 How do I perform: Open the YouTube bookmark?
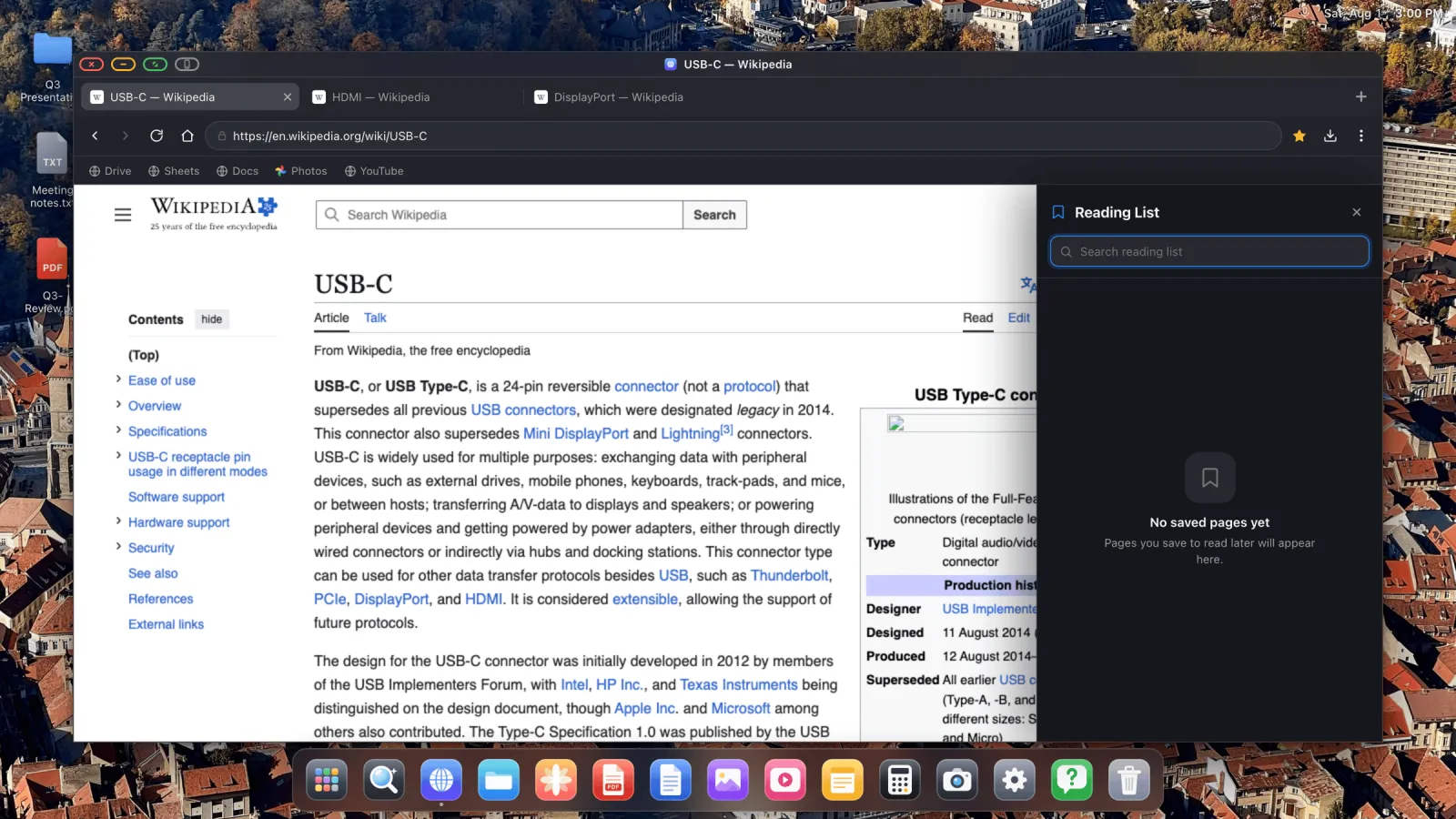click(374, 171)
